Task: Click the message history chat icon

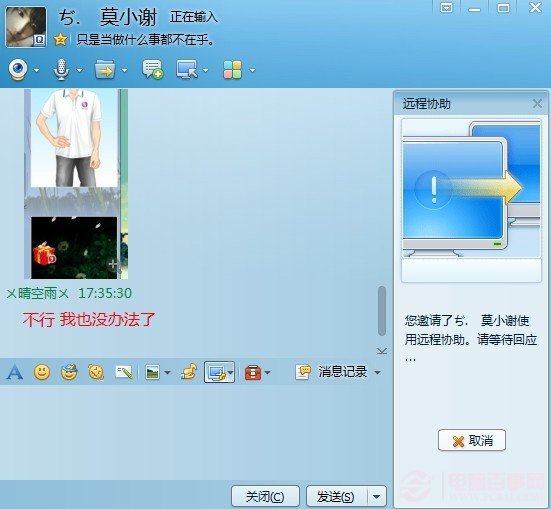Action: click(303, 372)
